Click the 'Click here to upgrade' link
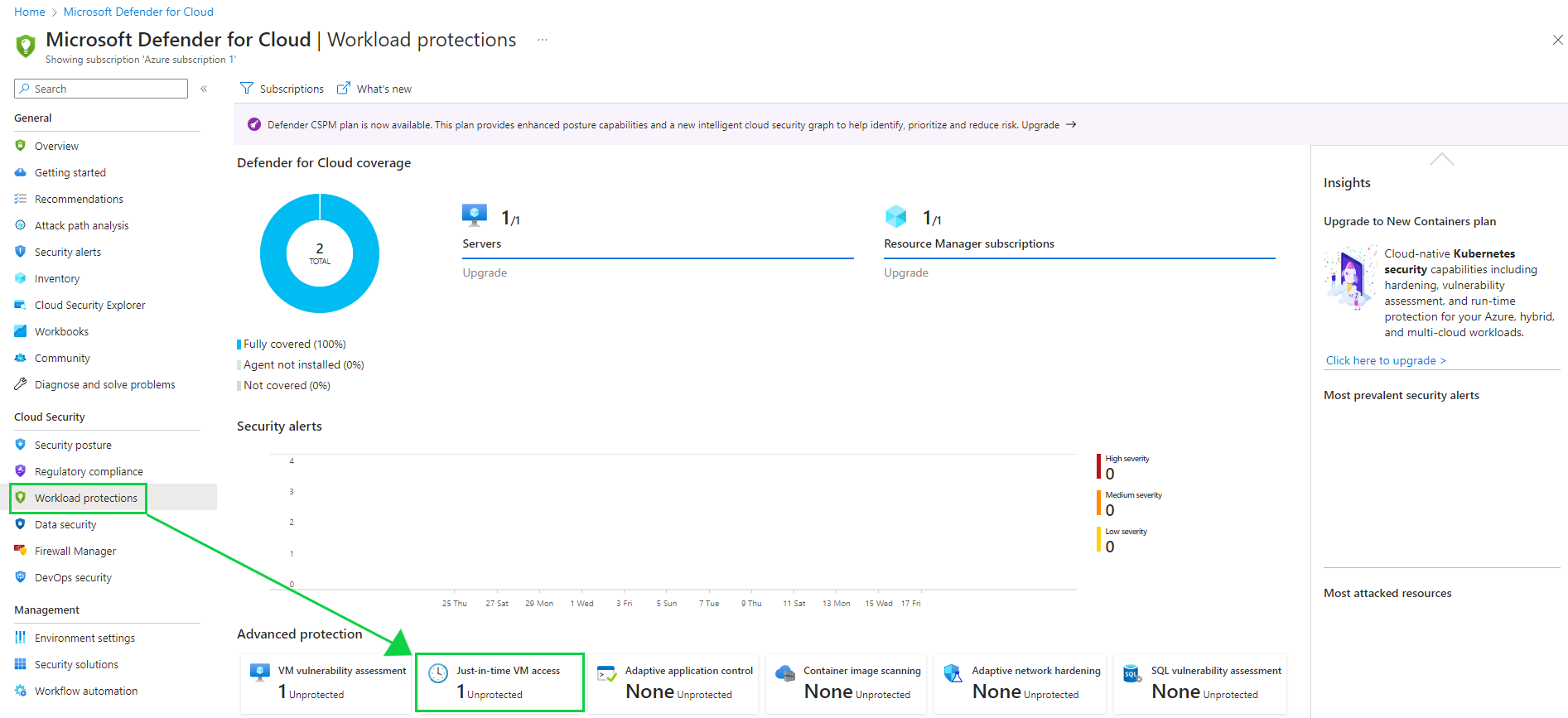 click(1386, 360)
